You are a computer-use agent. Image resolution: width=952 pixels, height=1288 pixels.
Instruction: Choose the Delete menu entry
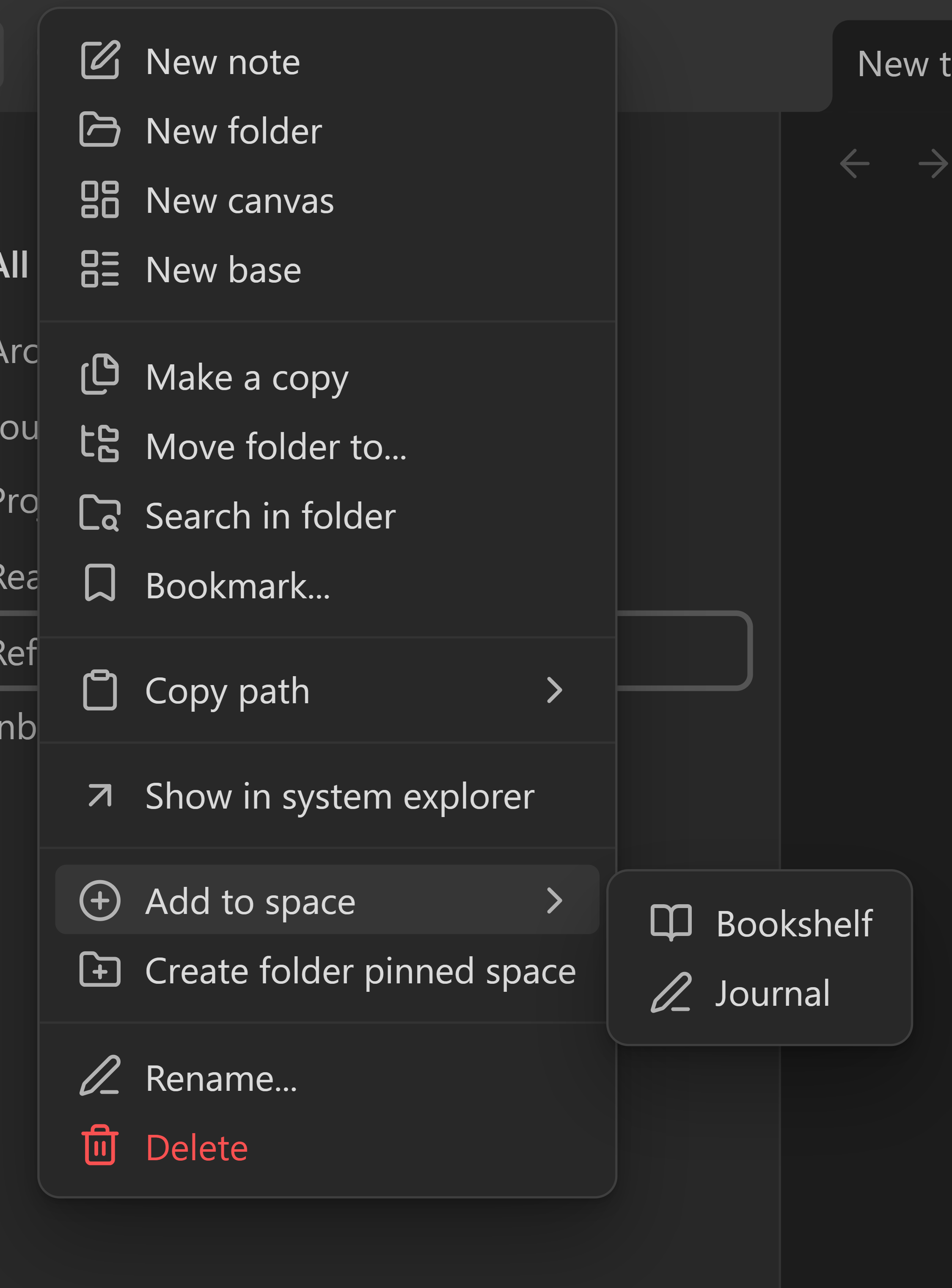click(327, 1147)
